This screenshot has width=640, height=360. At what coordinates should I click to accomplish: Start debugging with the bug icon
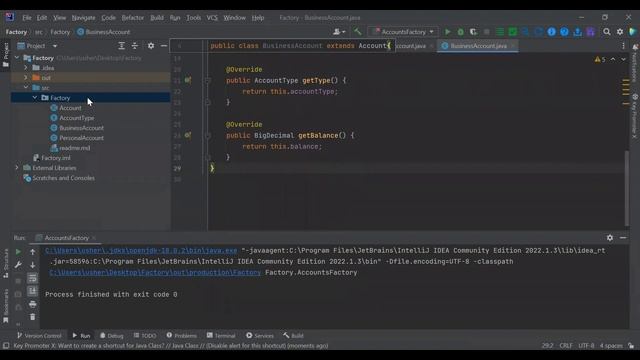click(x=460, y=32)
